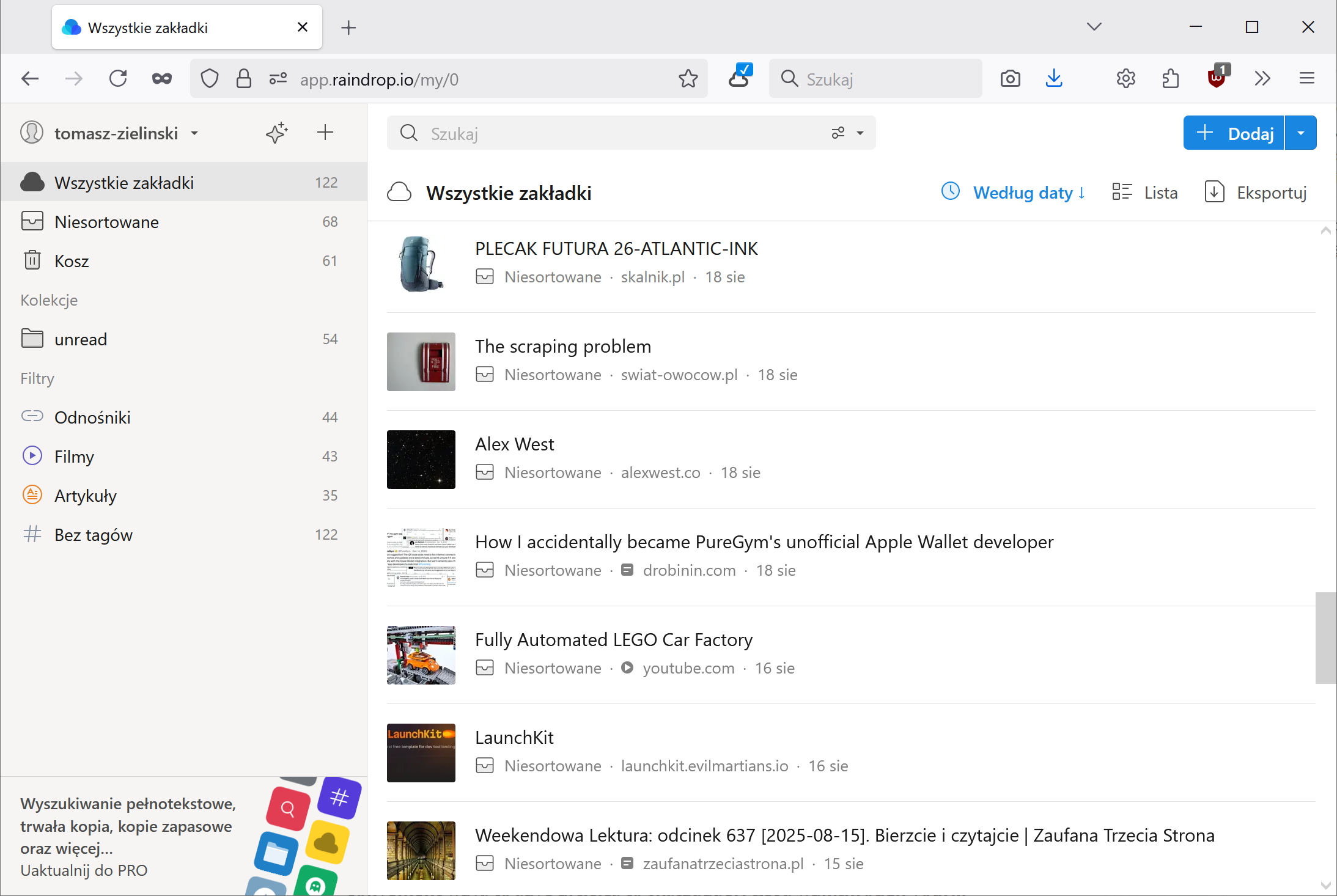
Task: Filter by Bez tagów untagged items
Action: [x=183, y=534]
